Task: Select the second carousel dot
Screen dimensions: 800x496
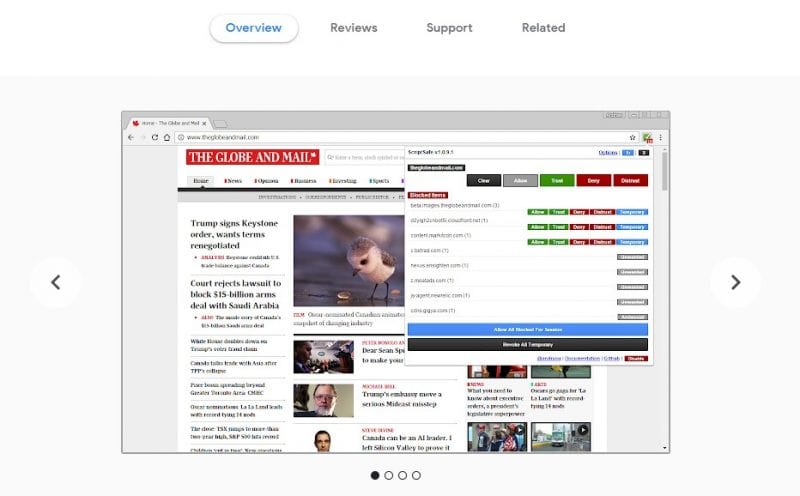Action: (389, 475)
